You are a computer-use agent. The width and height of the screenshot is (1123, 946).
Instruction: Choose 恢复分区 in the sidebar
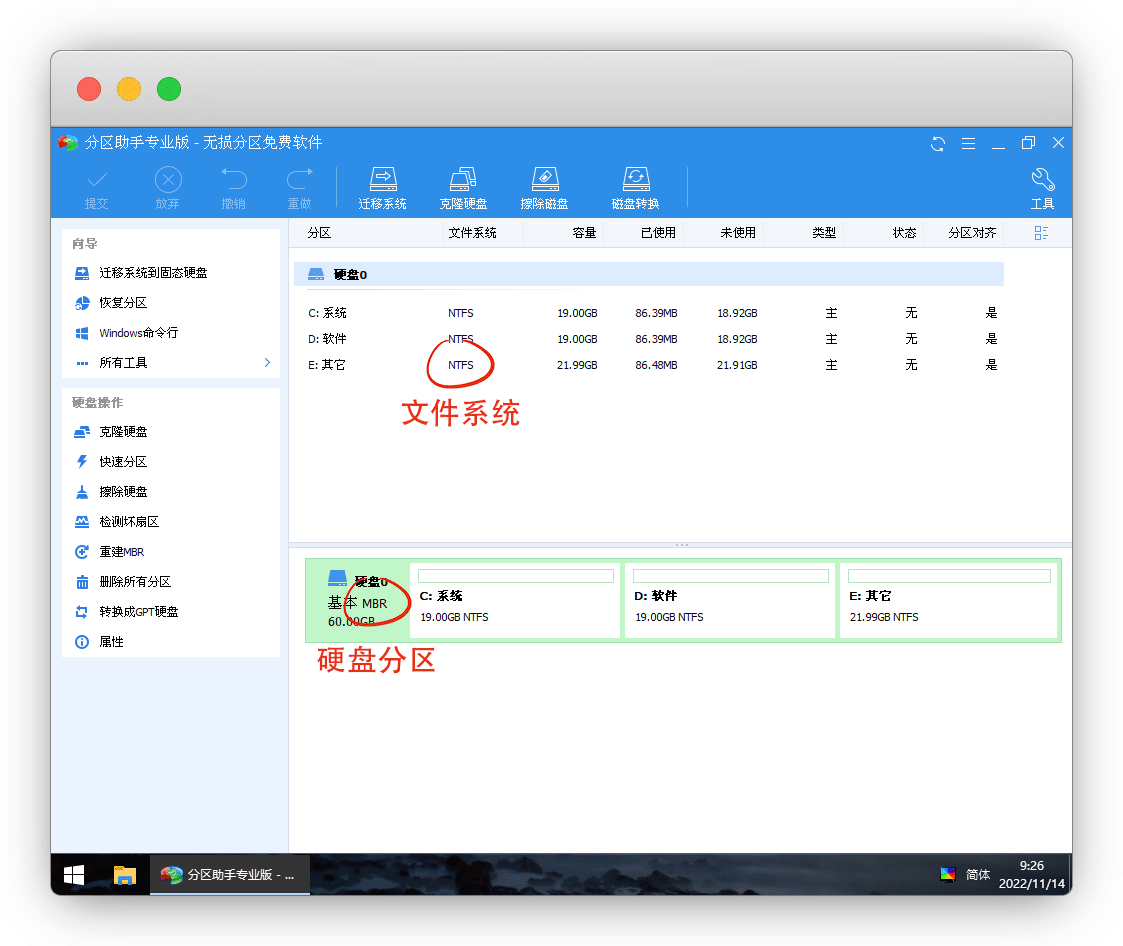pos(123,303)
